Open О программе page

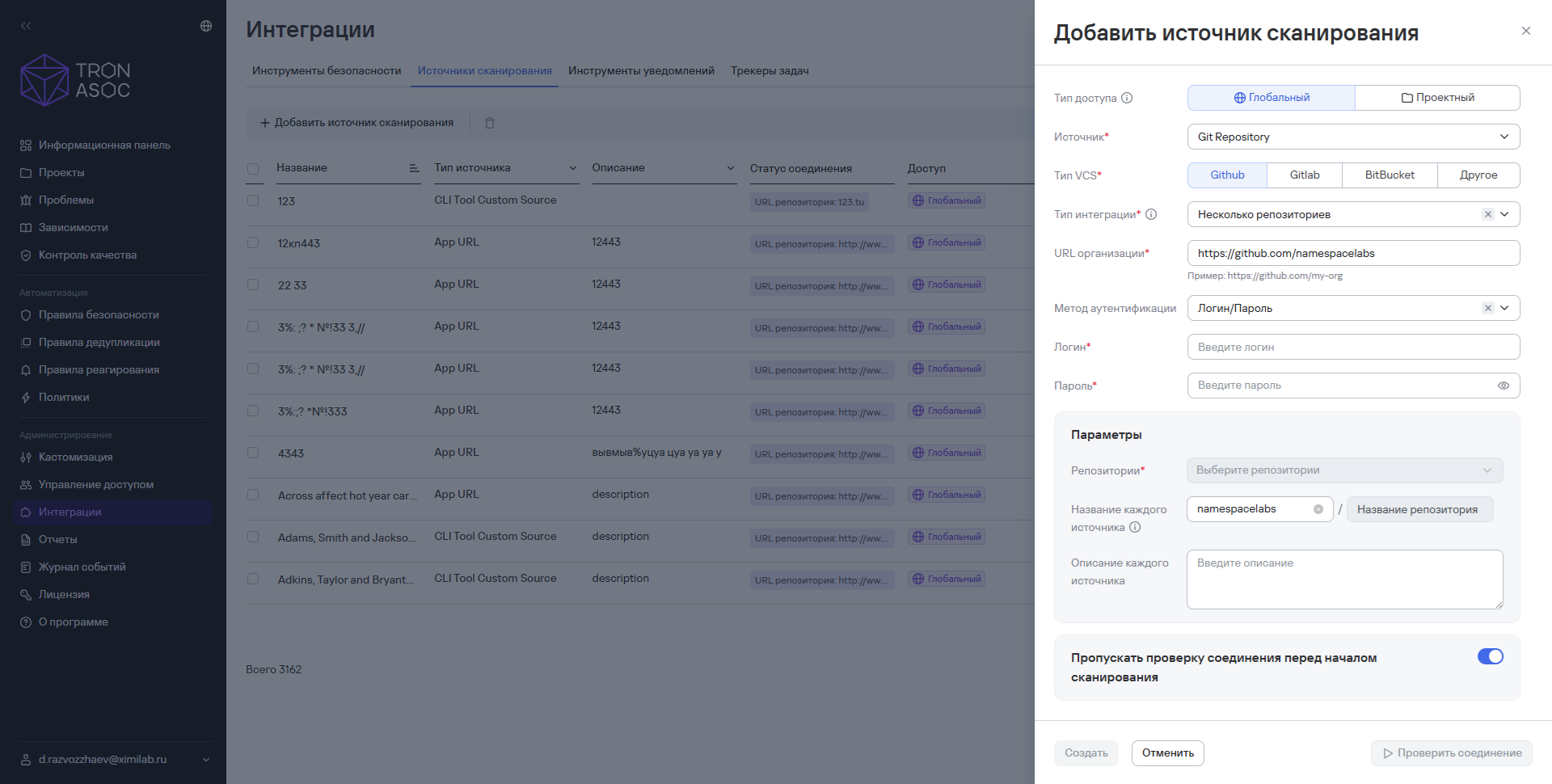[x=74, y=622]
